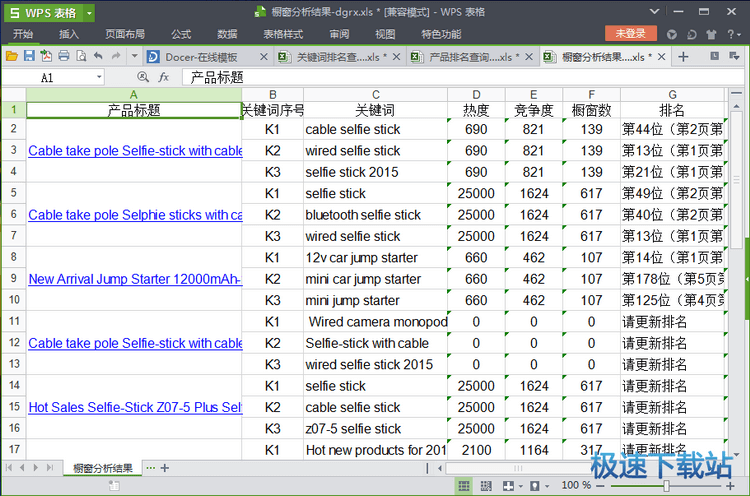Open file with the folder icon
The image size is (750, 496).
[11, 56]
